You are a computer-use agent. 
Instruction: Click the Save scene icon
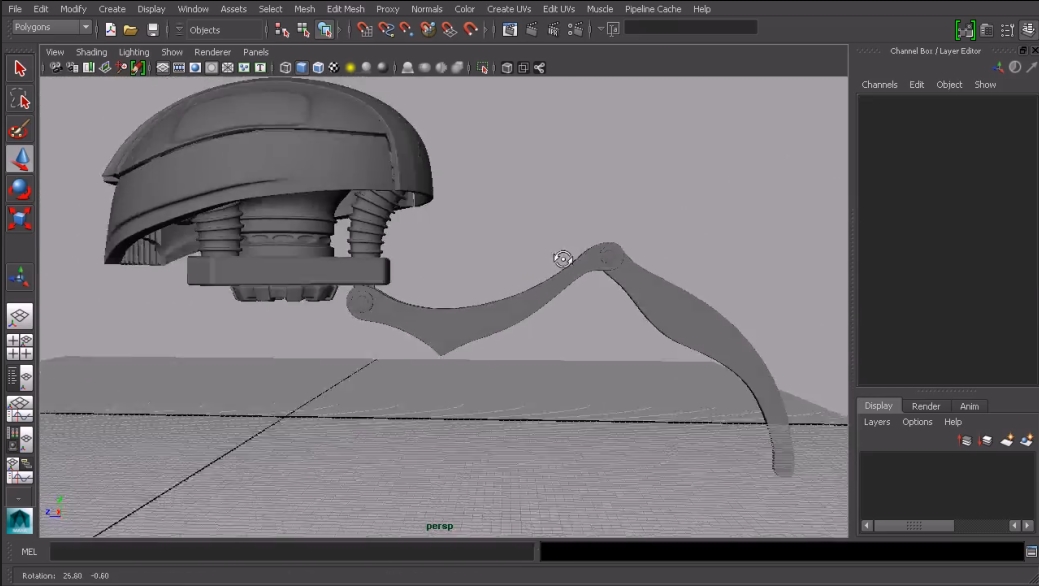pyautogui.click(x=153, y=30)
